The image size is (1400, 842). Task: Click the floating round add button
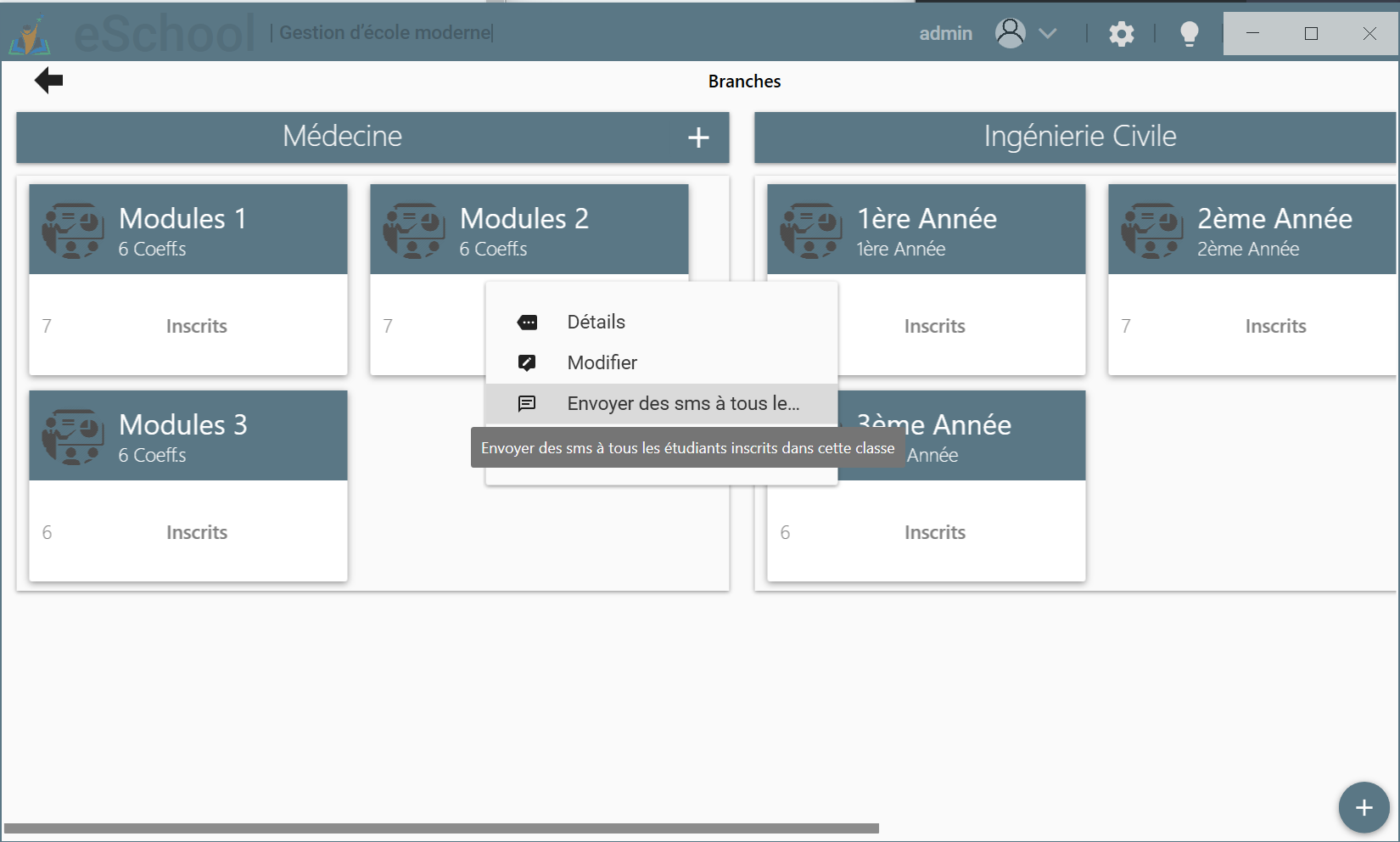[x=1364, y=807]
